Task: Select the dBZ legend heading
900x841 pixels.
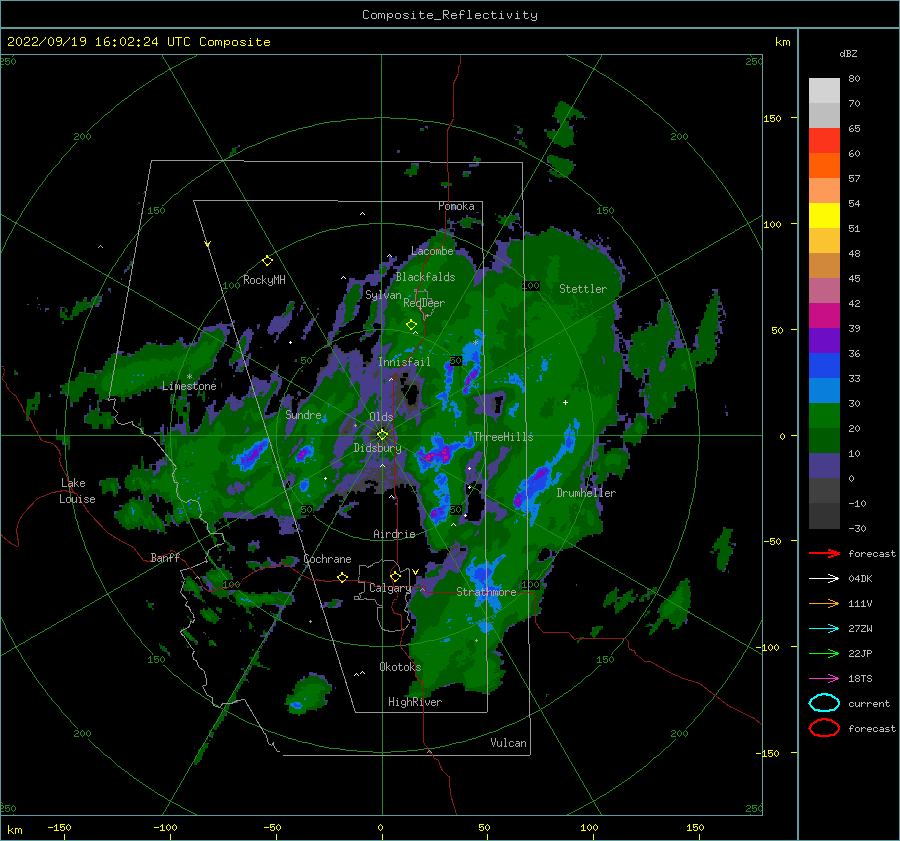Action: pos(848,54)
